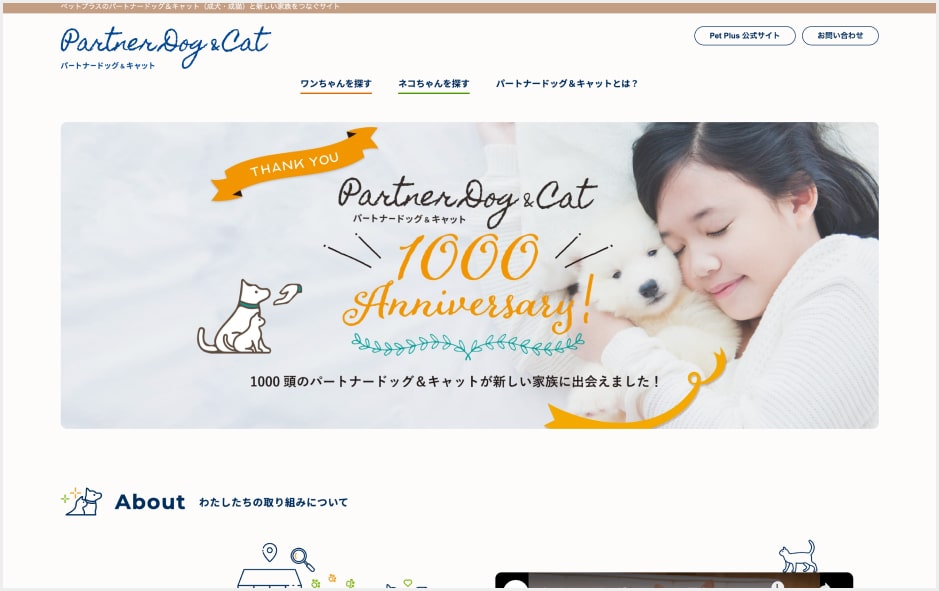Go to the ワンちゃんを探す page

336,84
